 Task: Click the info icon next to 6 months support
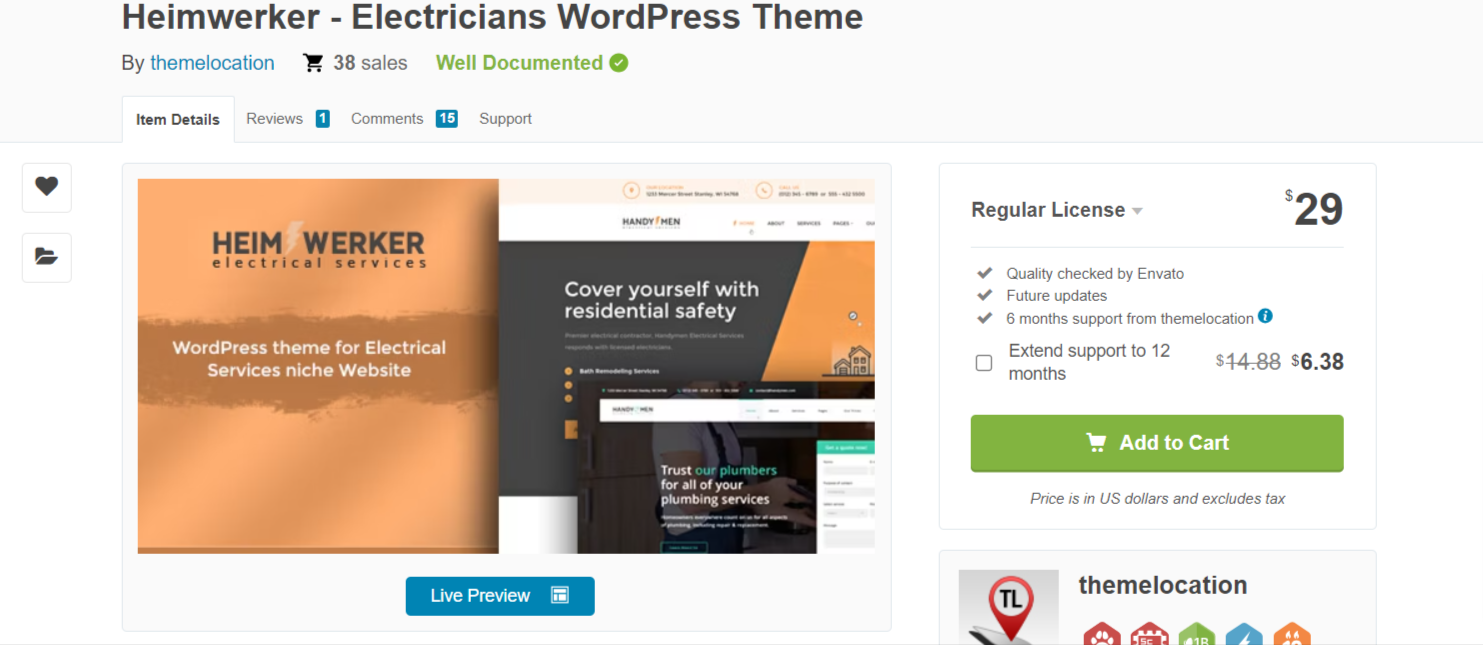[1268, 318]
